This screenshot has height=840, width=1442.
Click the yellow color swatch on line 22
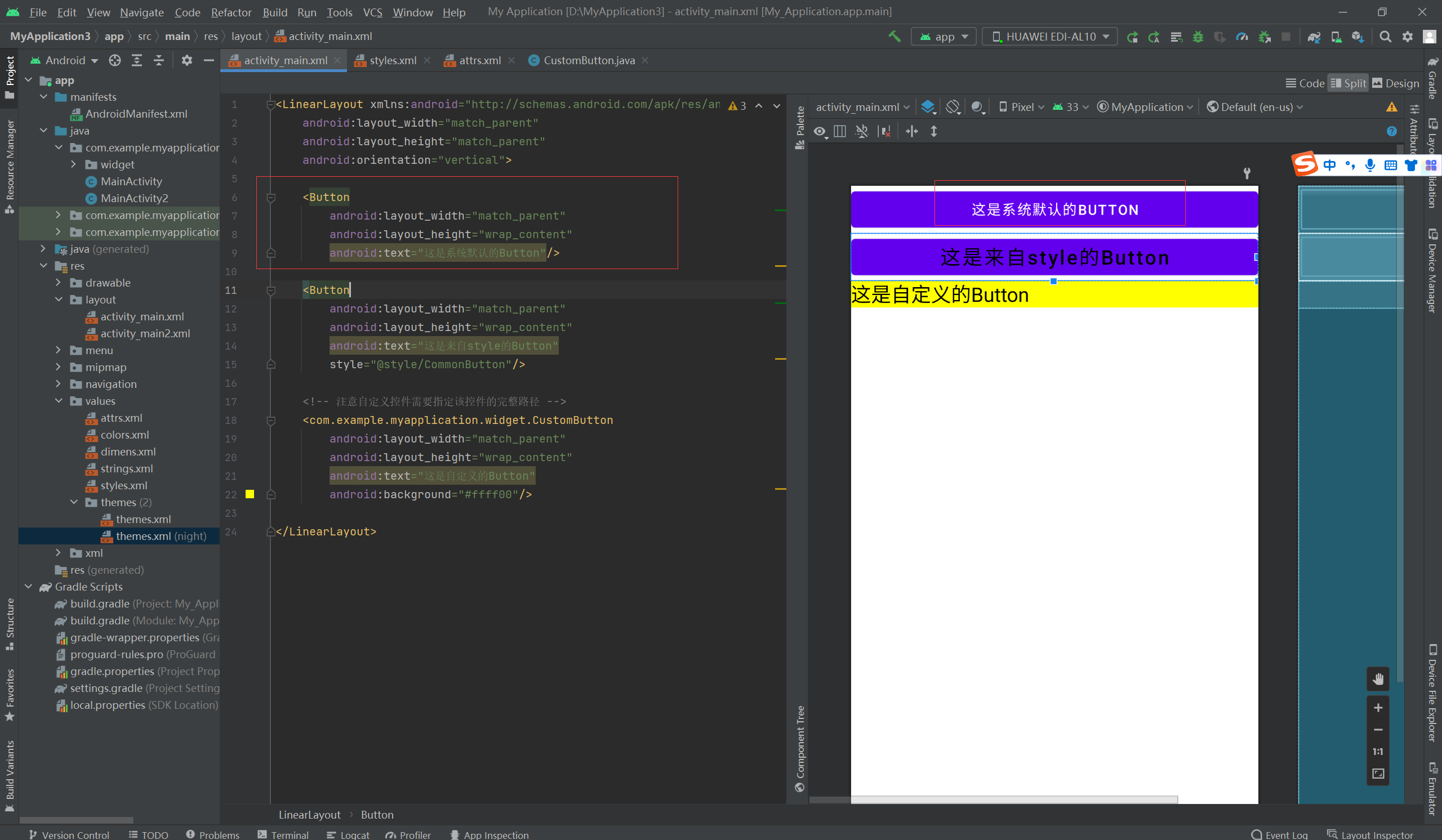[250, 494]
